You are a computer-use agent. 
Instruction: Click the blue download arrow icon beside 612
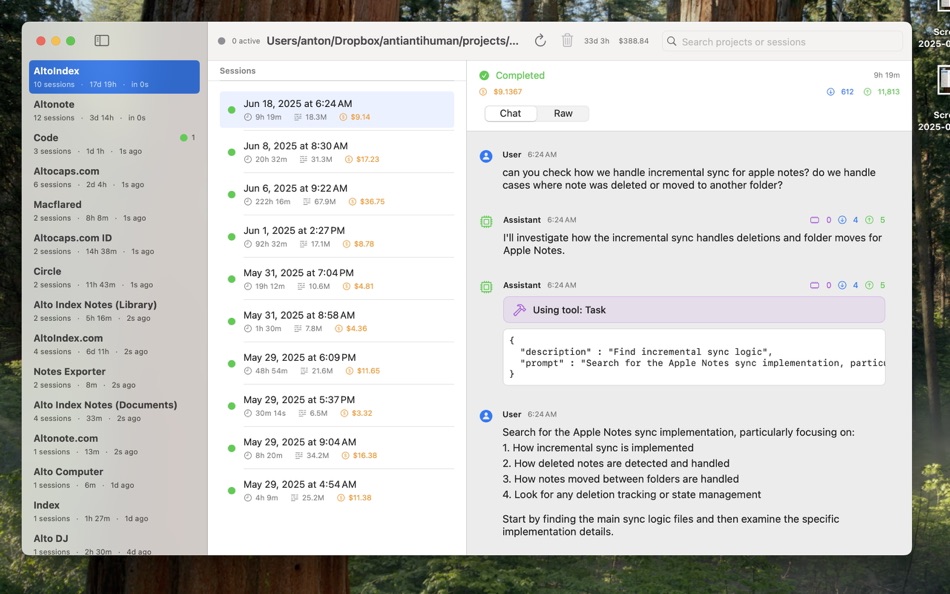coord(831,92)
